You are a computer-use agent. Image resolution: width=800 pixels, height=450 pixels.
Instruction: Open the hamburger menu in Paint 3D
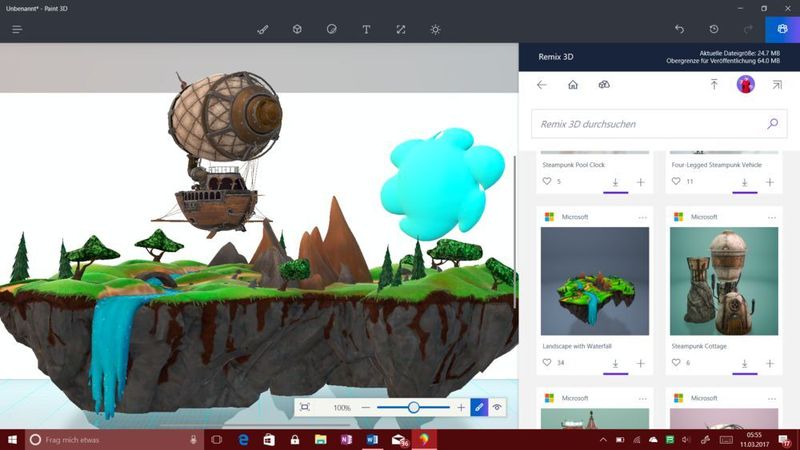pos(17,30)
